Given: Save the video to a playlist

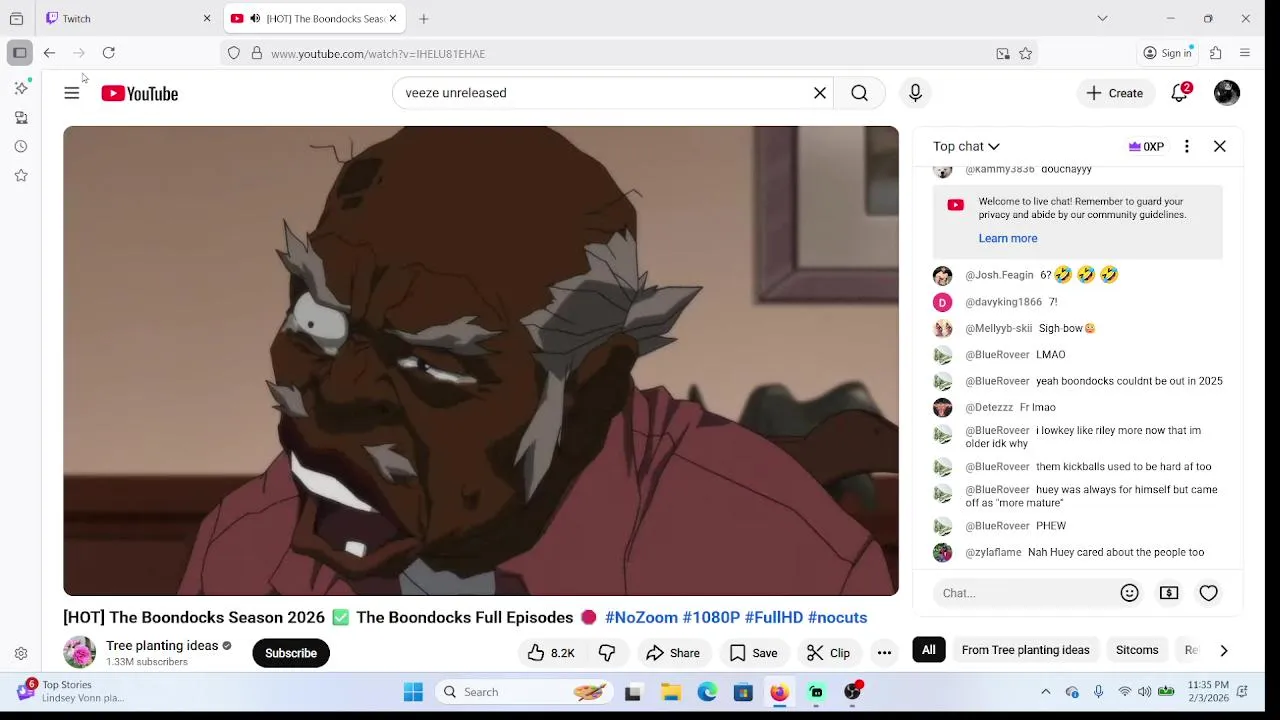Looking at the screenshot, I should tap(754, 653).
